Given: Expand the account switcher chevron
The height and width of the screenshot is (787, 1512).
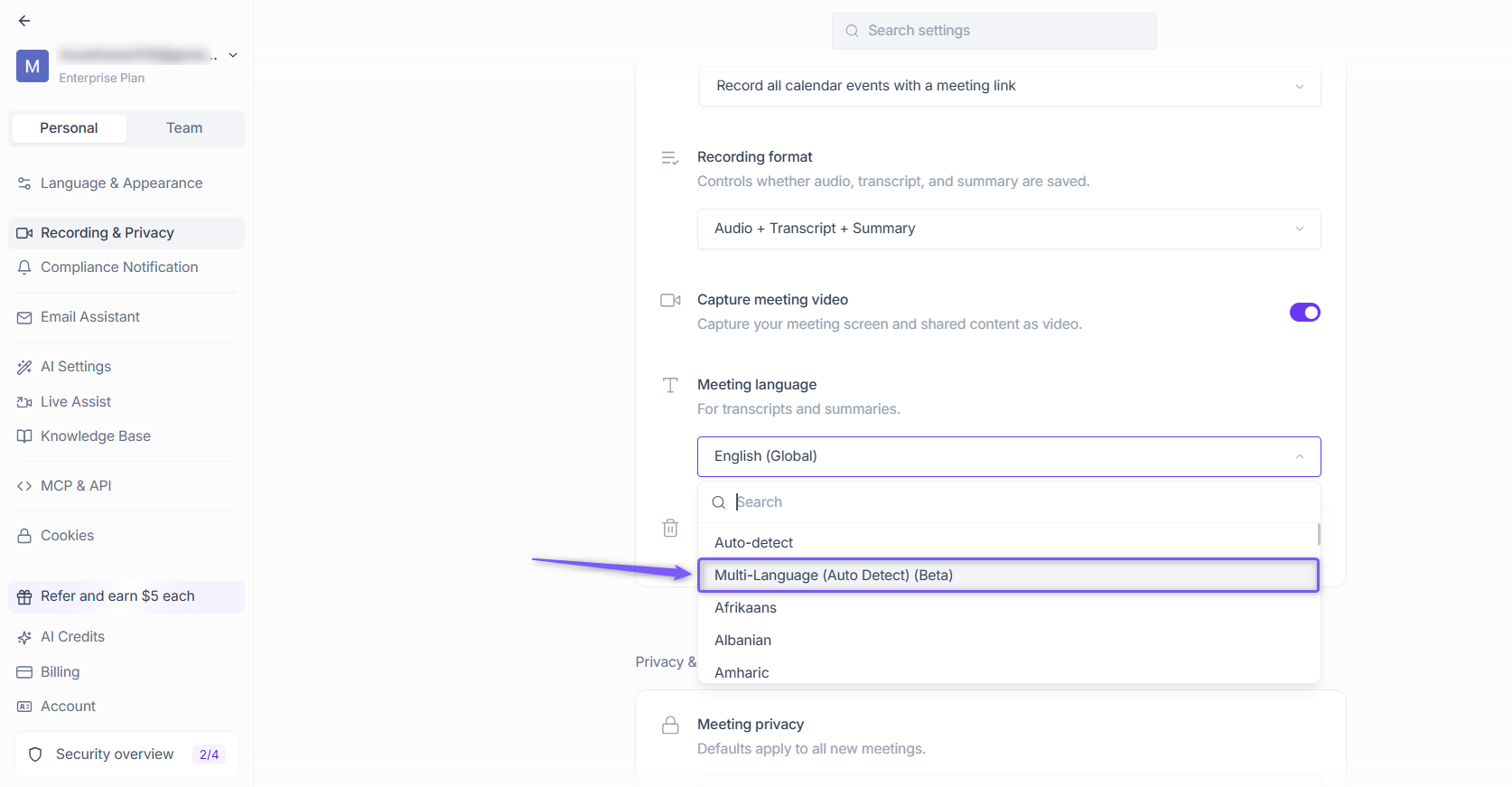Looking at the screenshot, I should 233,55.
